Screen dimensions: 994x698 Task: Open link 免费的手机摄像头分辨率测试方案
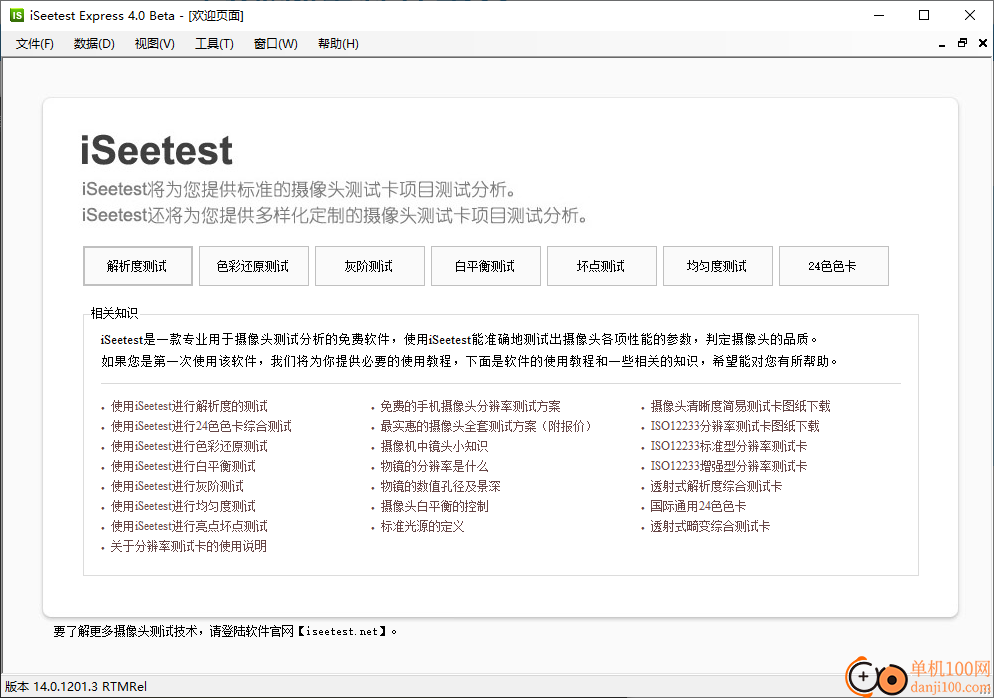tap(470, 406)
